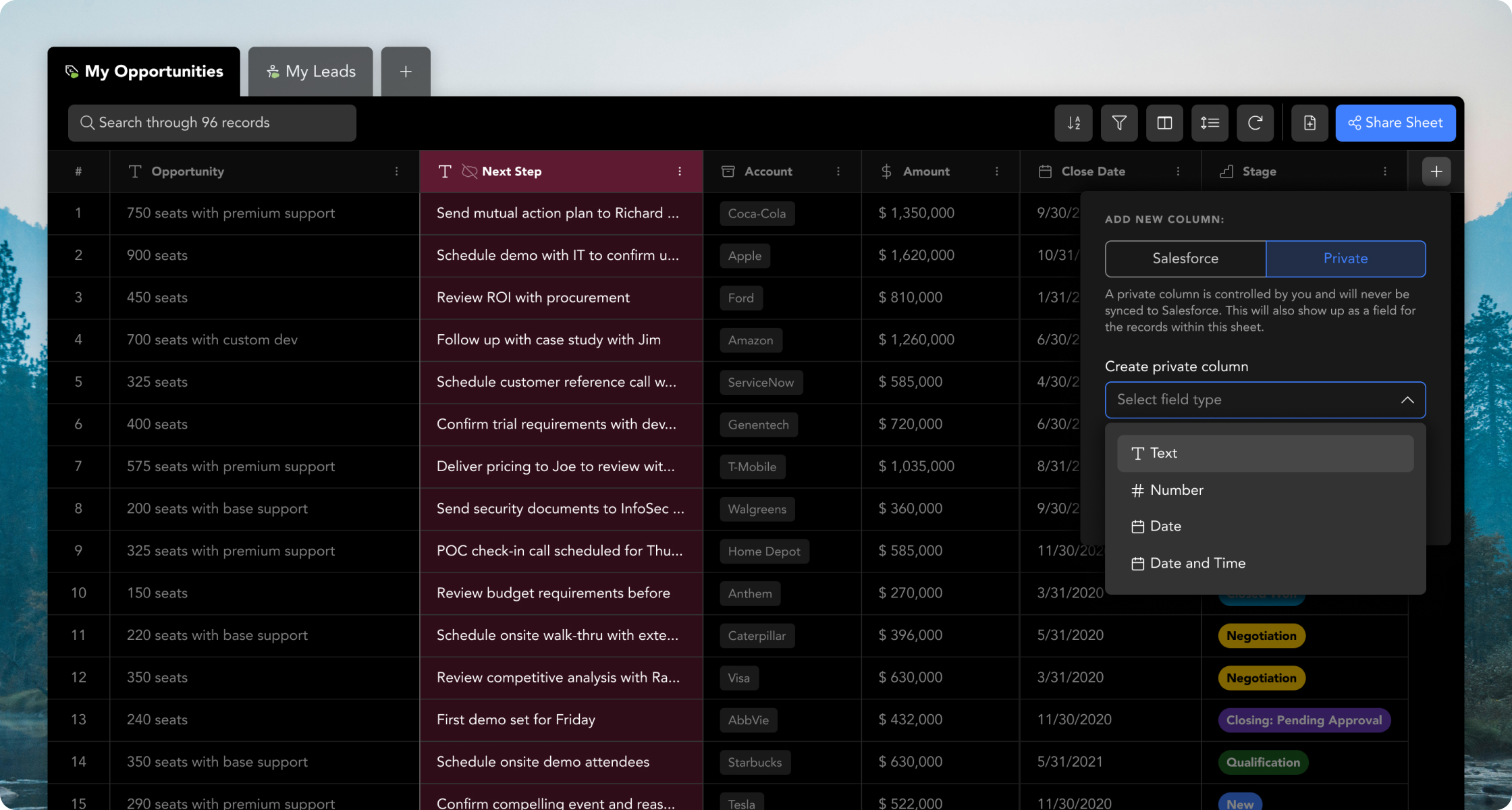
Task: Click the columns layout icon
Action: 1164,123
